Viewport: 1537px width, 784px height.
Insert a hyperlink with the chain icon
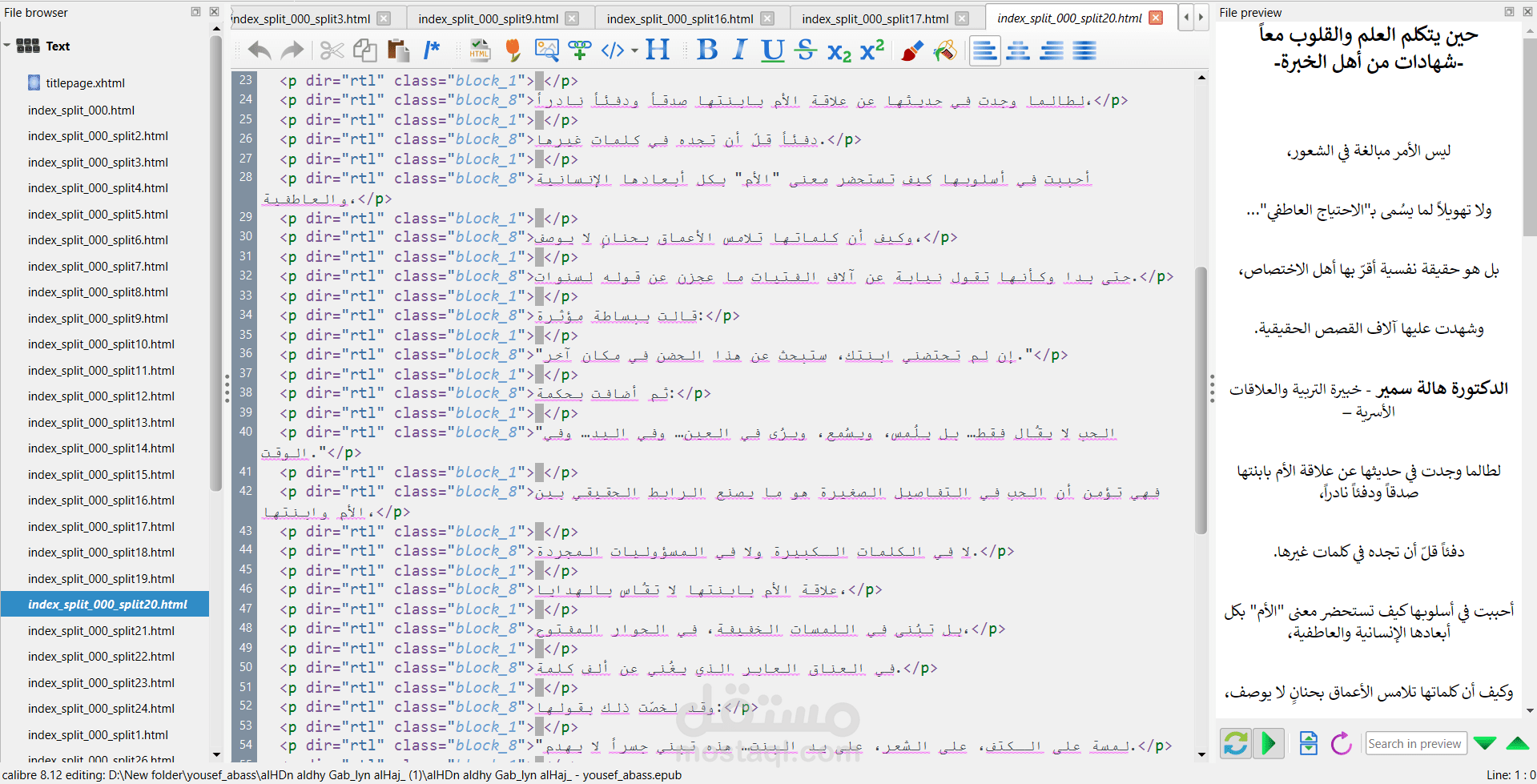pyautogui.click(x=580, y=50)
